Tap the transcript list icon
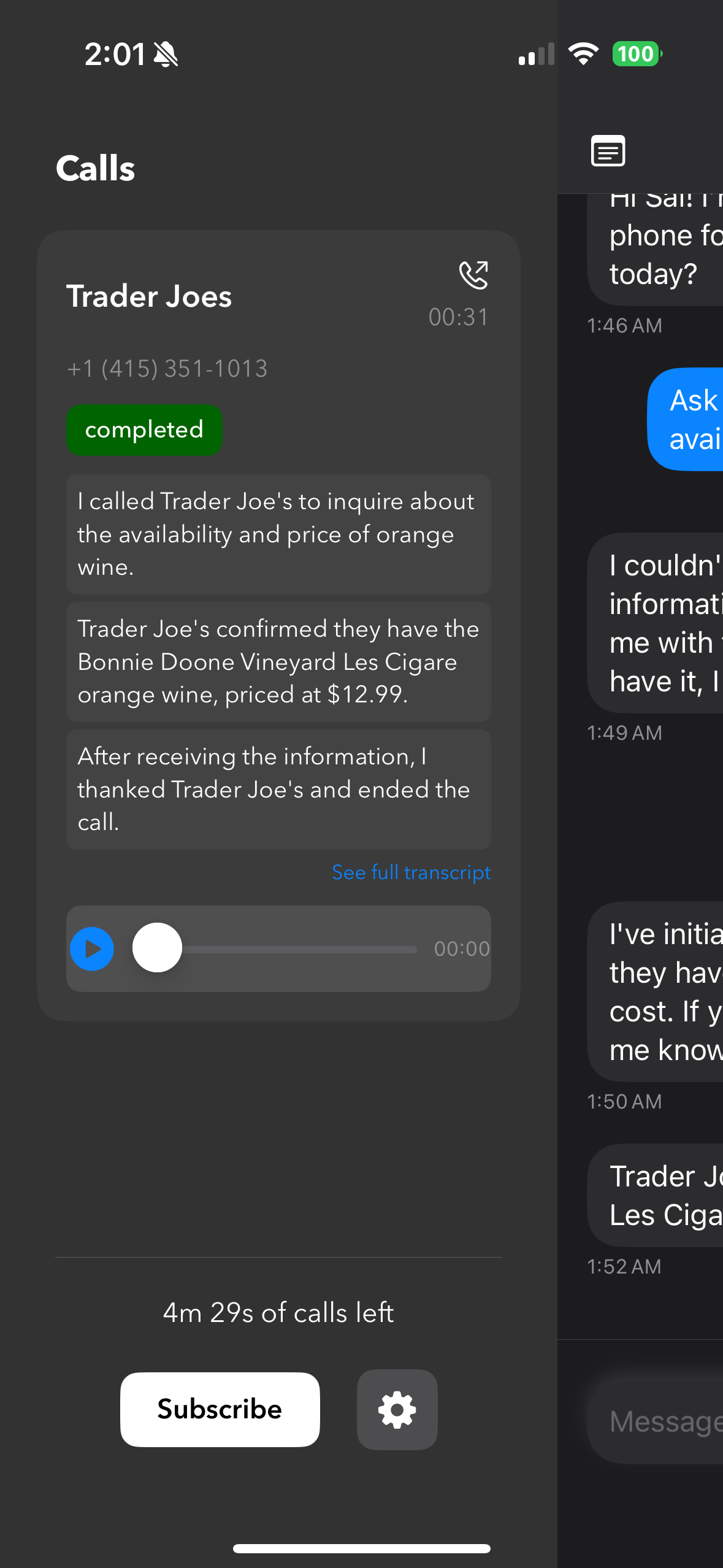This screenshot has height=1568, width=723. [x=608, y=151]
